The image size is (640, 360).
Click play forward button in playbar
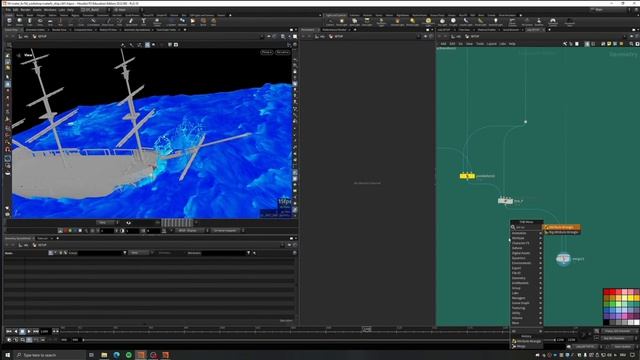[x=29, y=331]
